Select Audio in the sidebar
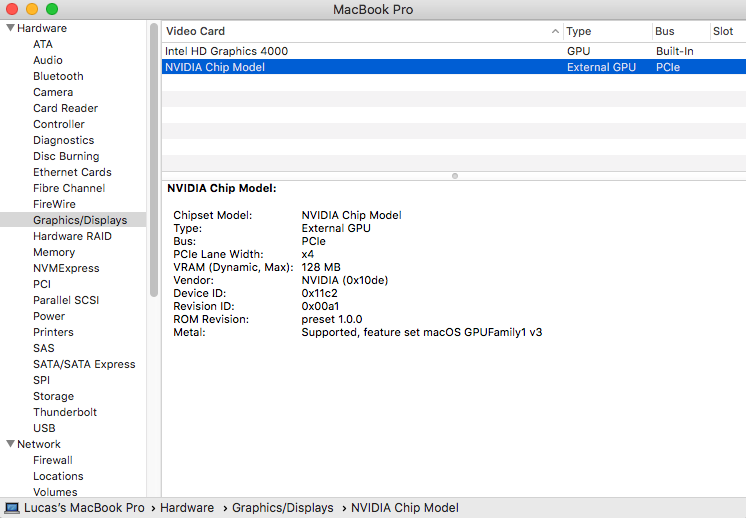 (48, 60)
